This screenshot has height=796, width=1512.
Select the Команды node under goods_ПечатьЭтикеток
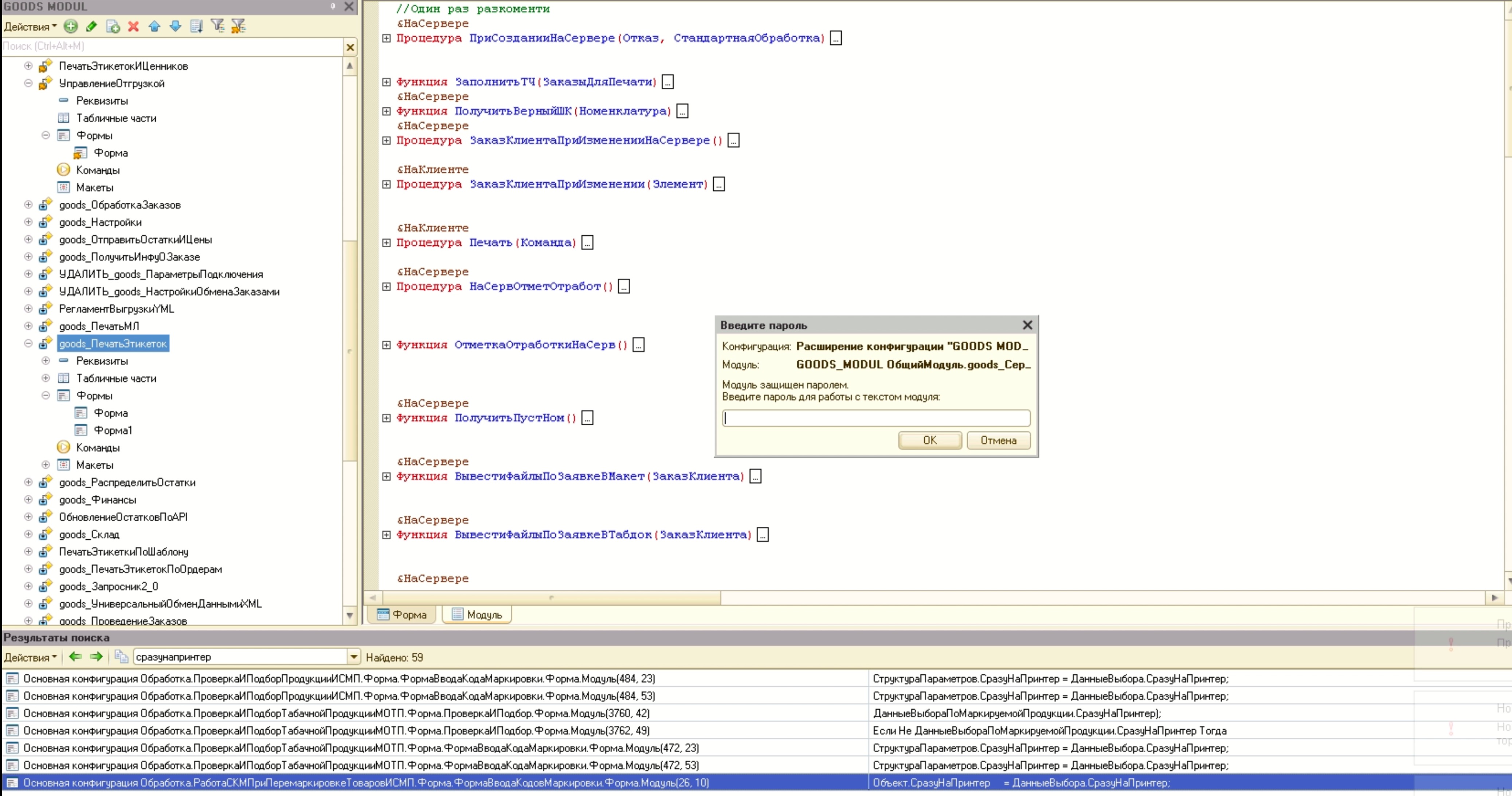click(x=97, y=448)
